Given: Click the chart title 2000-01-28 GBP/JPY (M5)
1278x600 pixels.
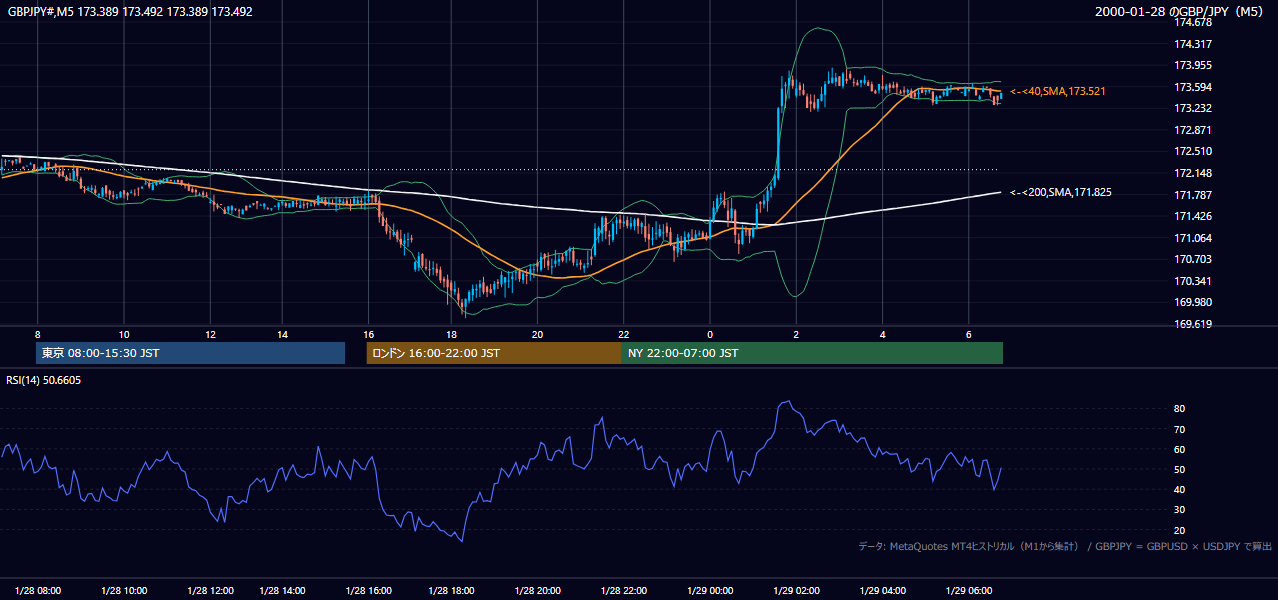Looking at the screenshot, I should pos(1181,12).
